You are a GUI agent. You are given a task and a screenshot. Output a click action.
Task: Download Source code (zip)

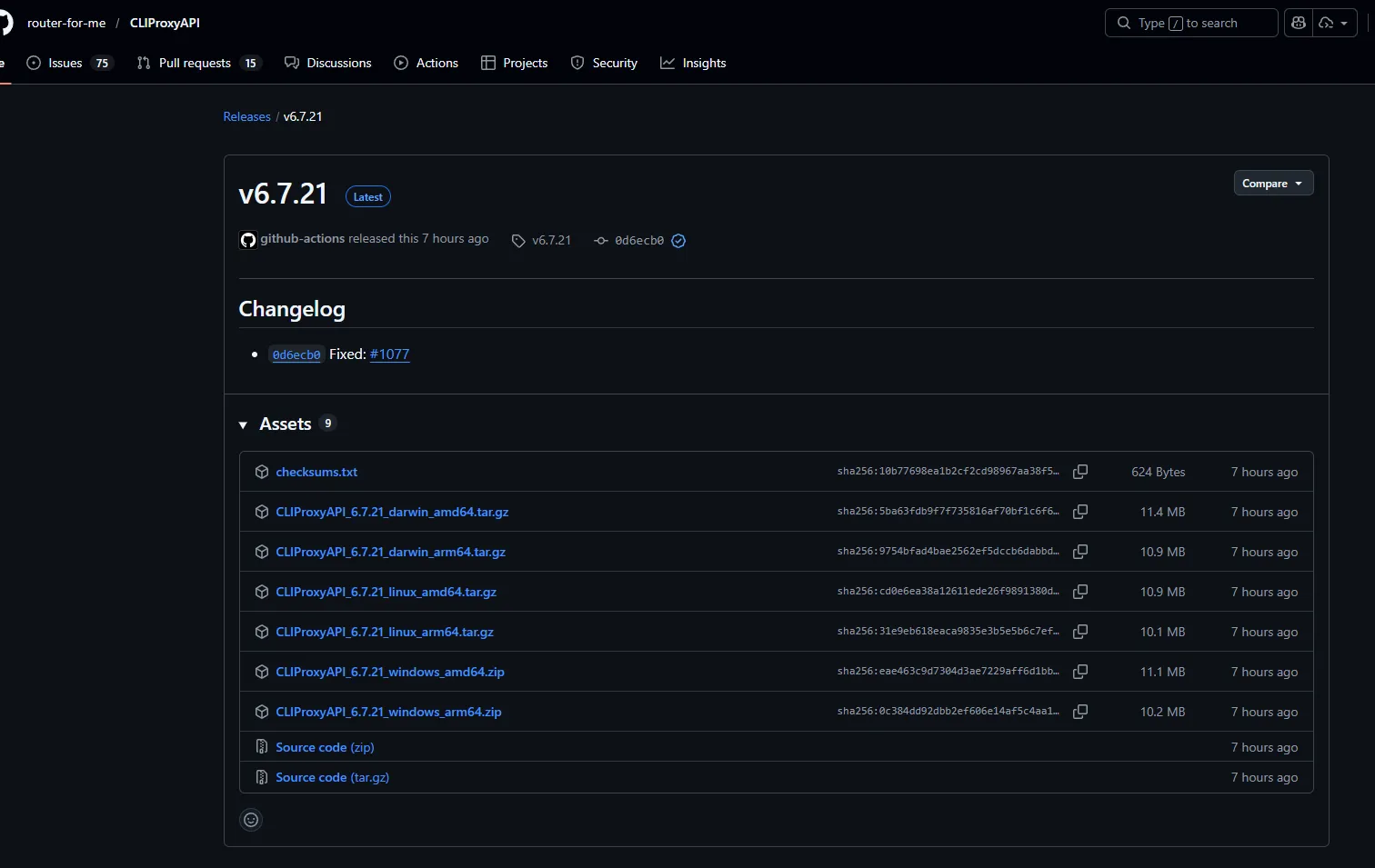pos(325,747)
